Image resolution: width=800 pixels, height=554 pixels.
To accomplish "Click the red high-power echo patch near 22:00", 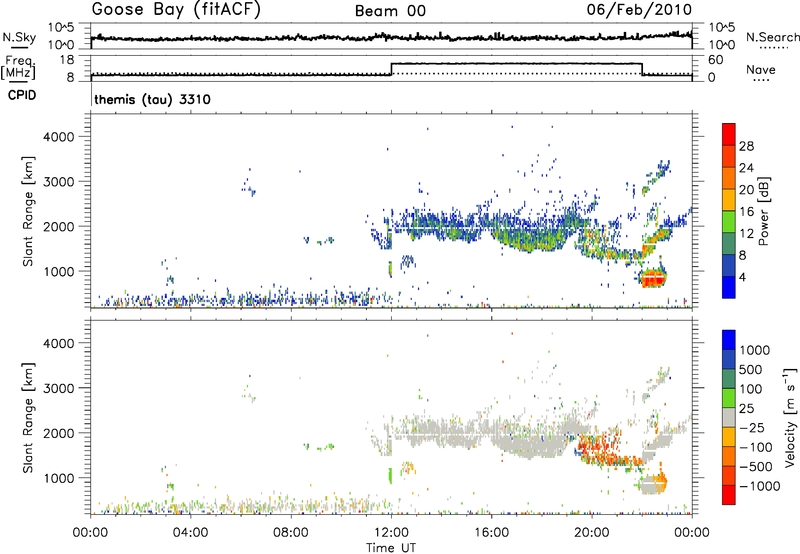I will [654, 279].
